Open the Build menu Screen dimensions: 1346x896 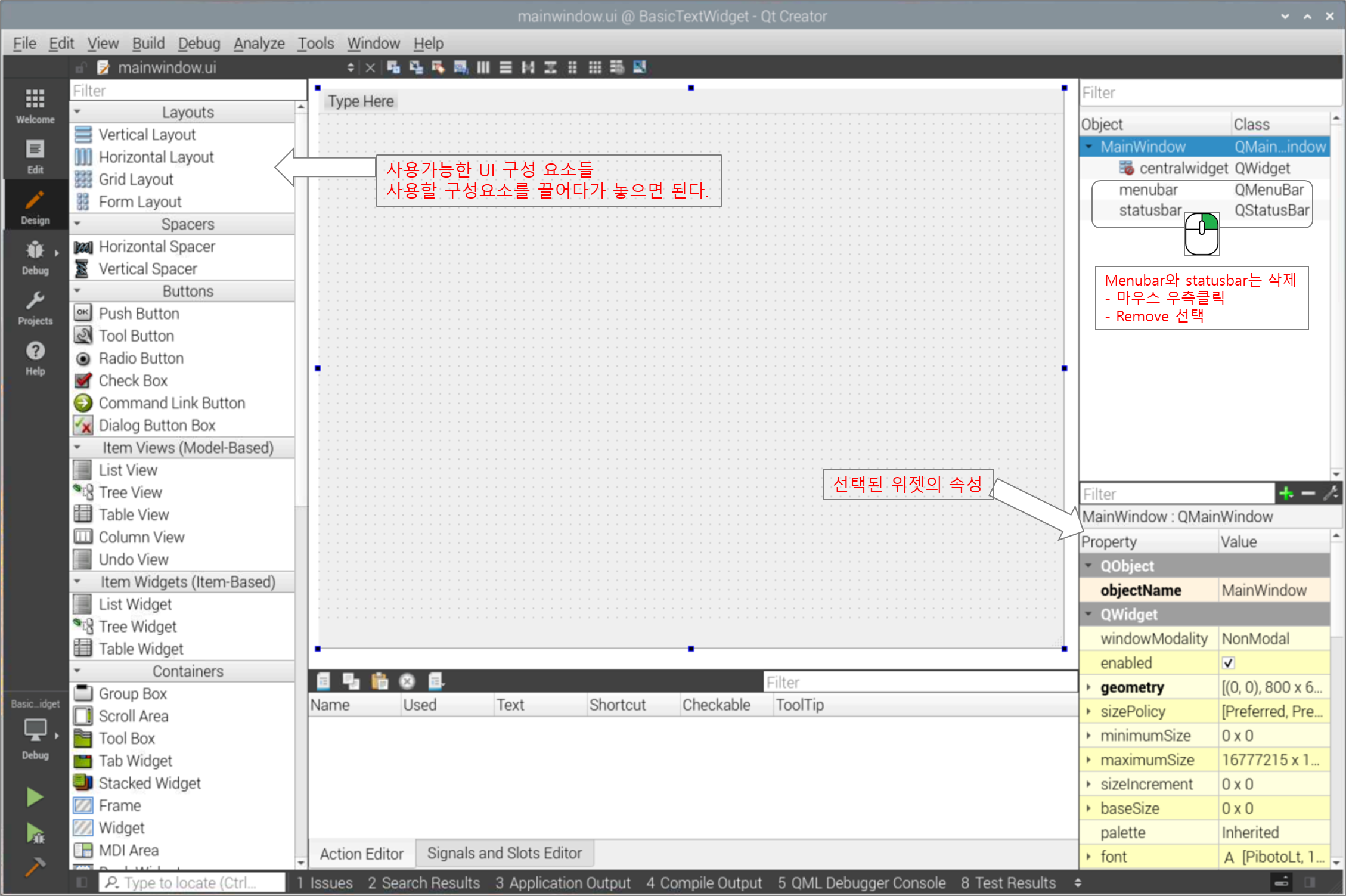coord(148,44)
